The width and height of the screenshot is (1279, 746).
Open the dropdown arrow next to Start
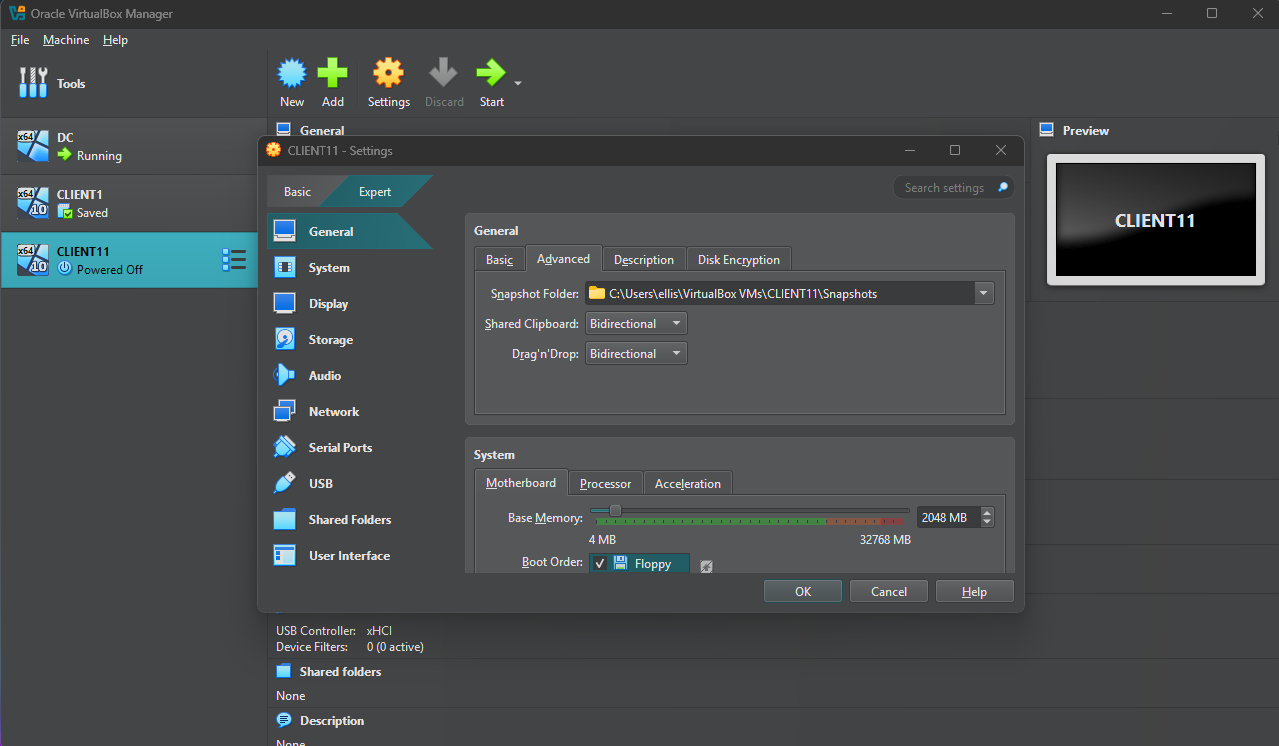pos(518,84)
